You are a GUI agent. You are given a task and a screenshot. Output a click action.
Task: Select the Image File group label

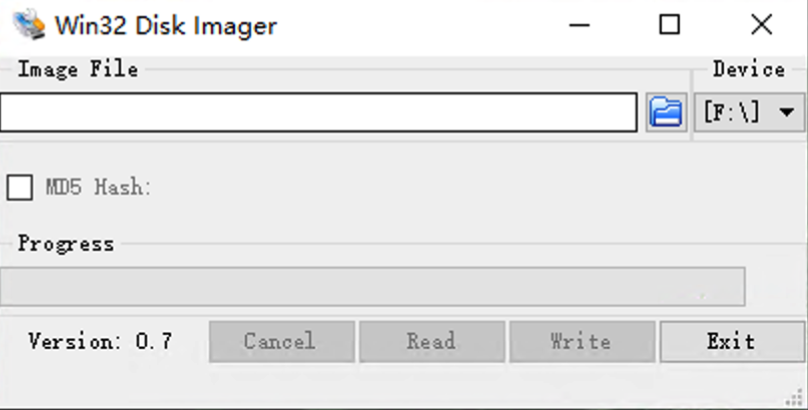point(78,70)
